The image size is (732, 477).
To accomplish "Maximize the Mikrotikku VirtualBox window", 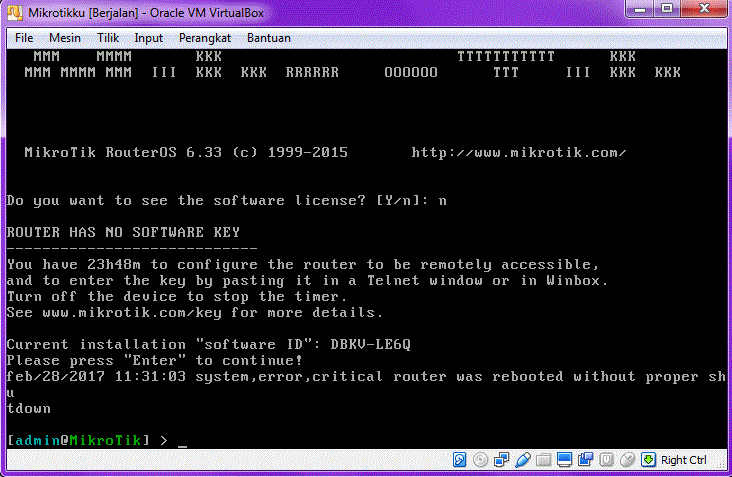I will 667,9.
